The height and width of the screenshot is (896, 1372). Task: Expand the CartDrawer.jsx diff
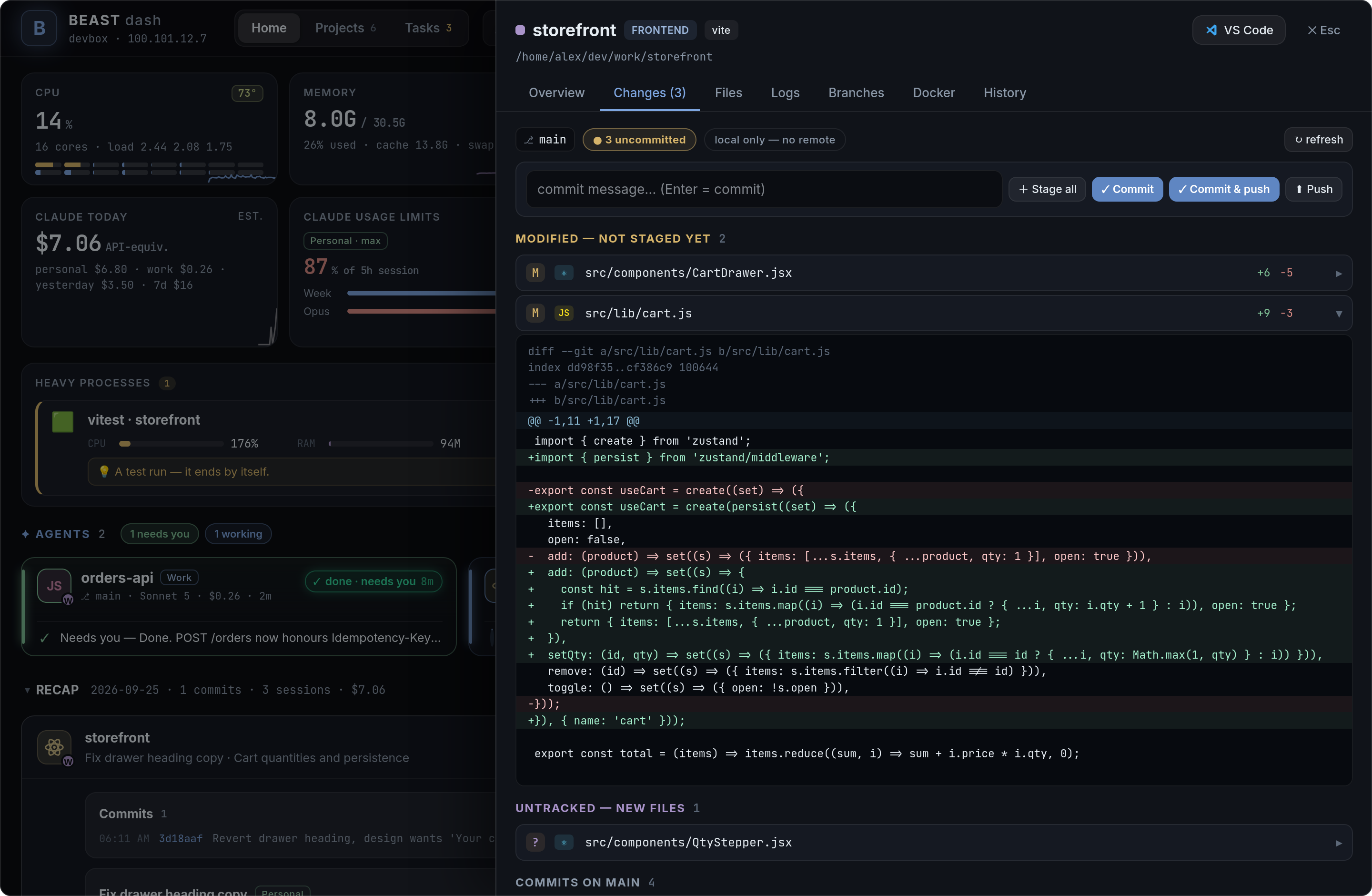1339,273
